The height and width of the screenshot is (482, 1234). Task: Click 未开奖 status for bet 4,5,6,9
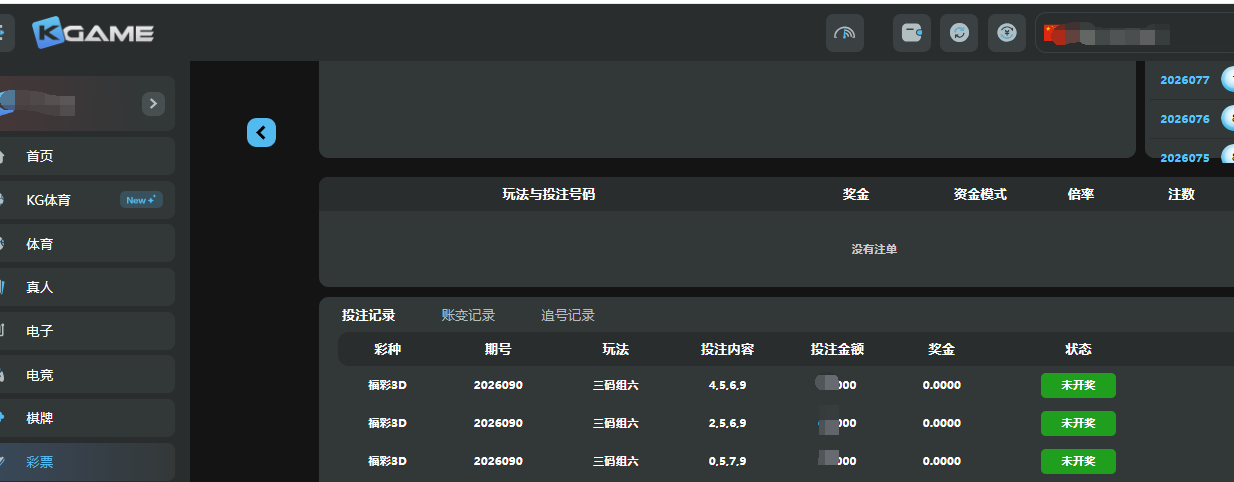coord(1078,385)
